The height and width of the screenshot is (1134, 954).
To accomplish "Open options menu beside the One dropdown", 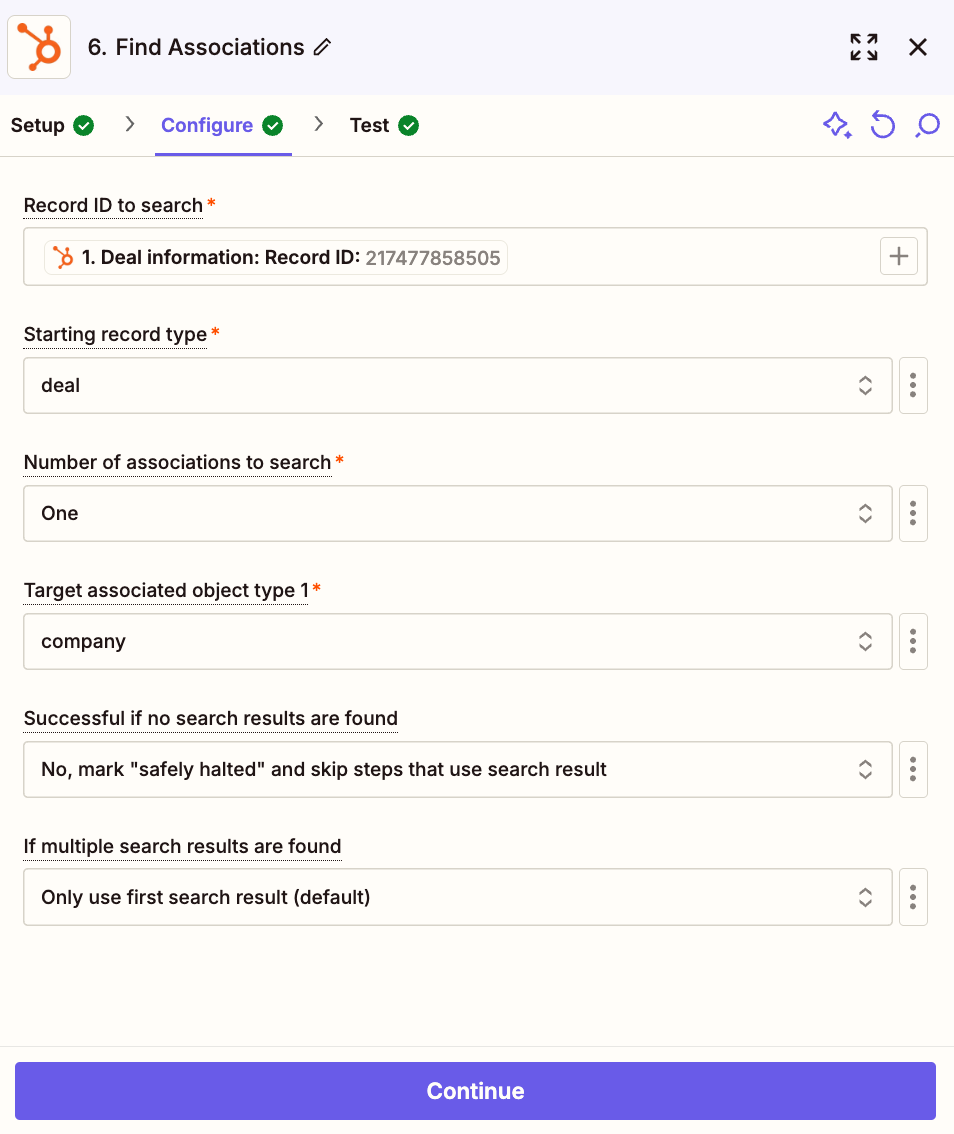I will pyautogui.click(x=913, y=513).
